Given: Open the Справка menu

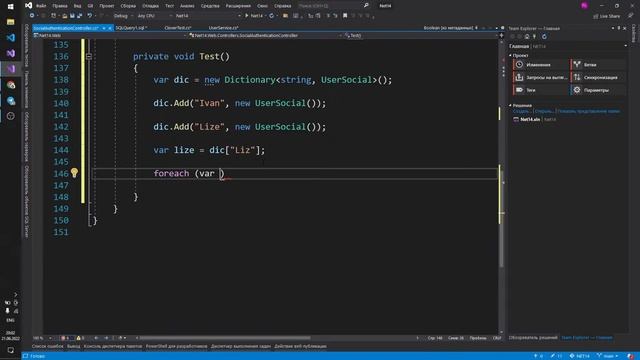Looking at the screenshot, I should tap(282, 6).
